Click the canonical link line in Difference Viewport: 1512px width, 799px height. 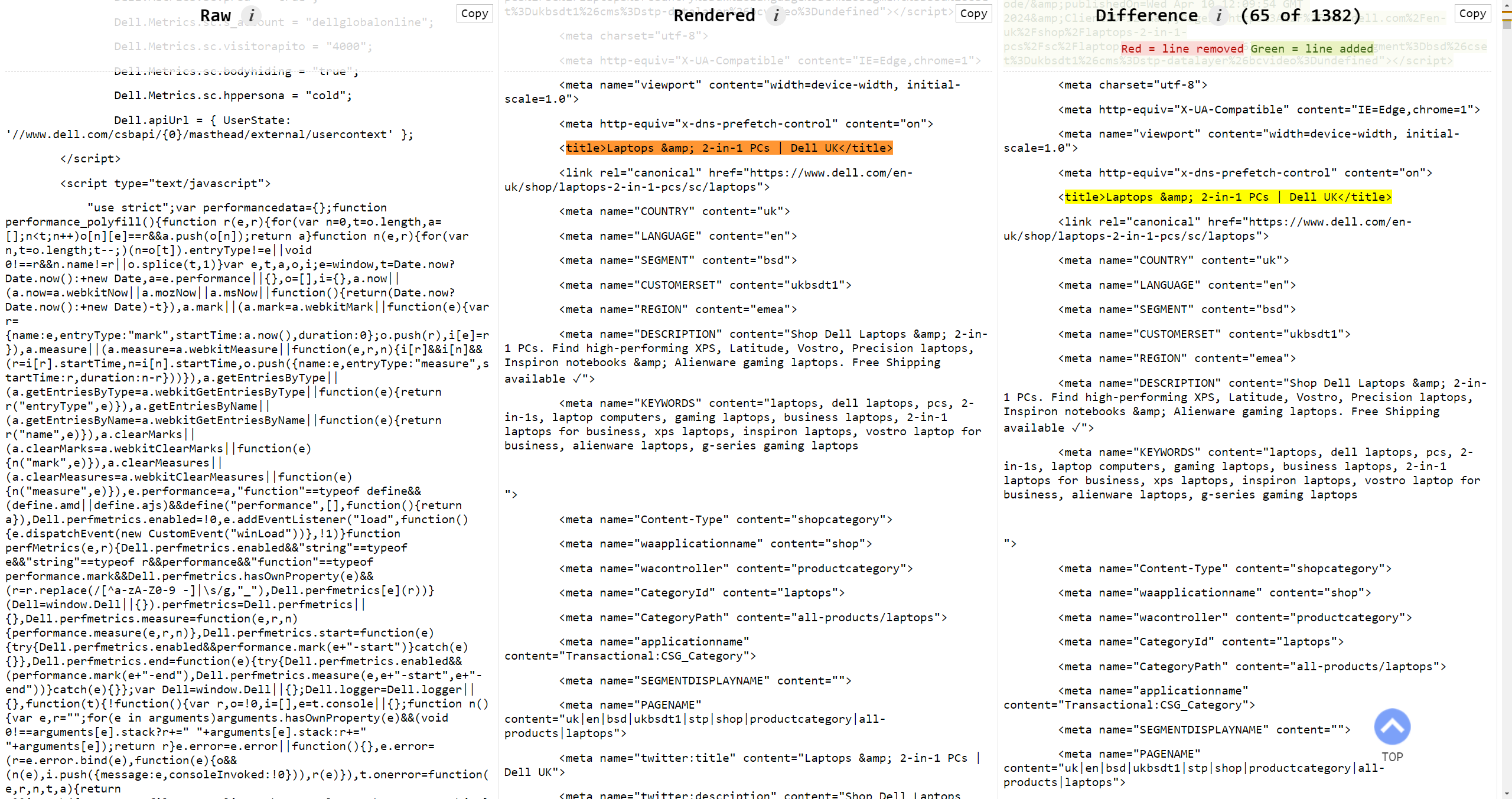pos(1208,229)
